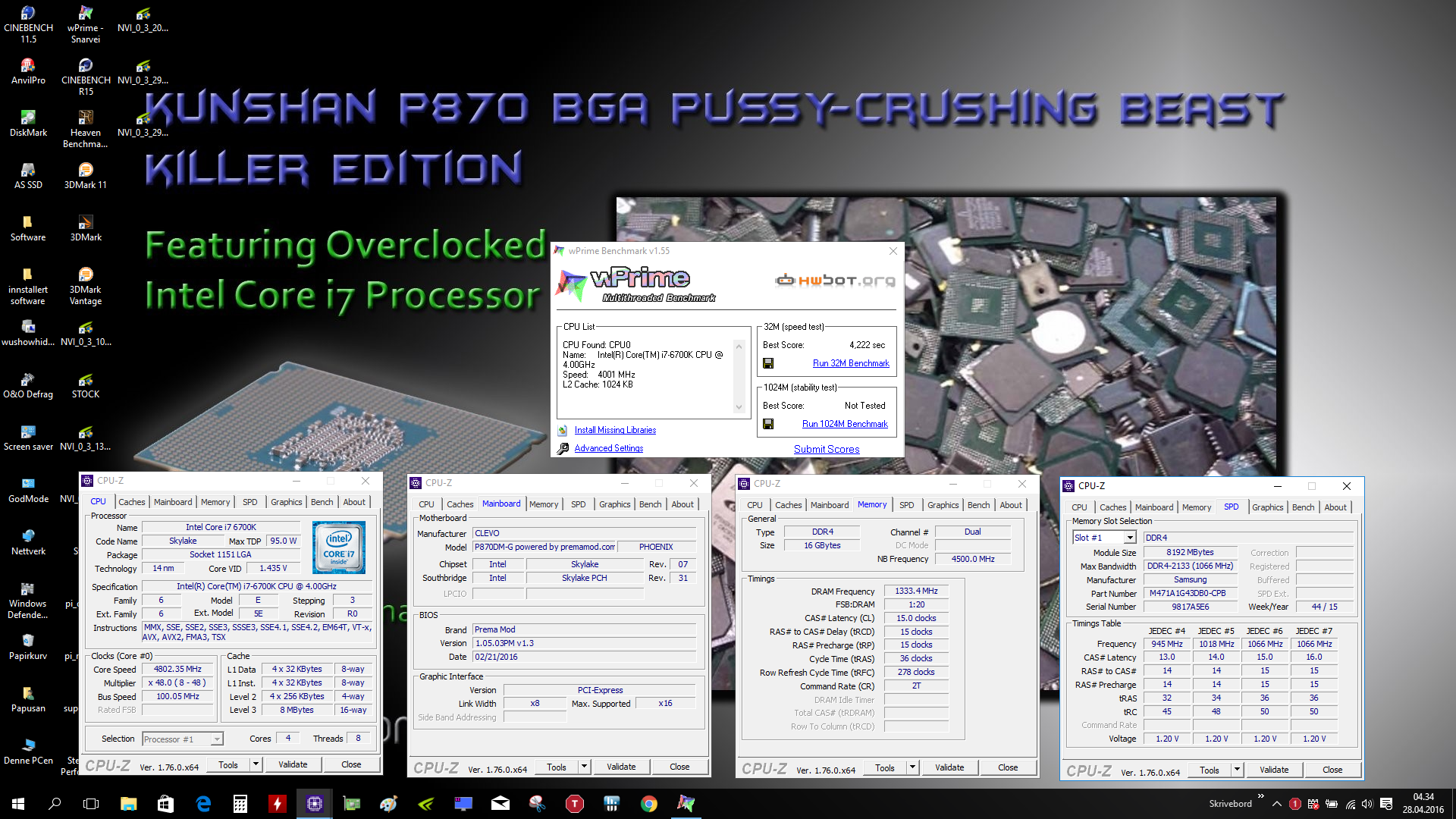1456x819 pixels.
Task: Open the Heaven Benchmark desktop icon
Action: 86,129
